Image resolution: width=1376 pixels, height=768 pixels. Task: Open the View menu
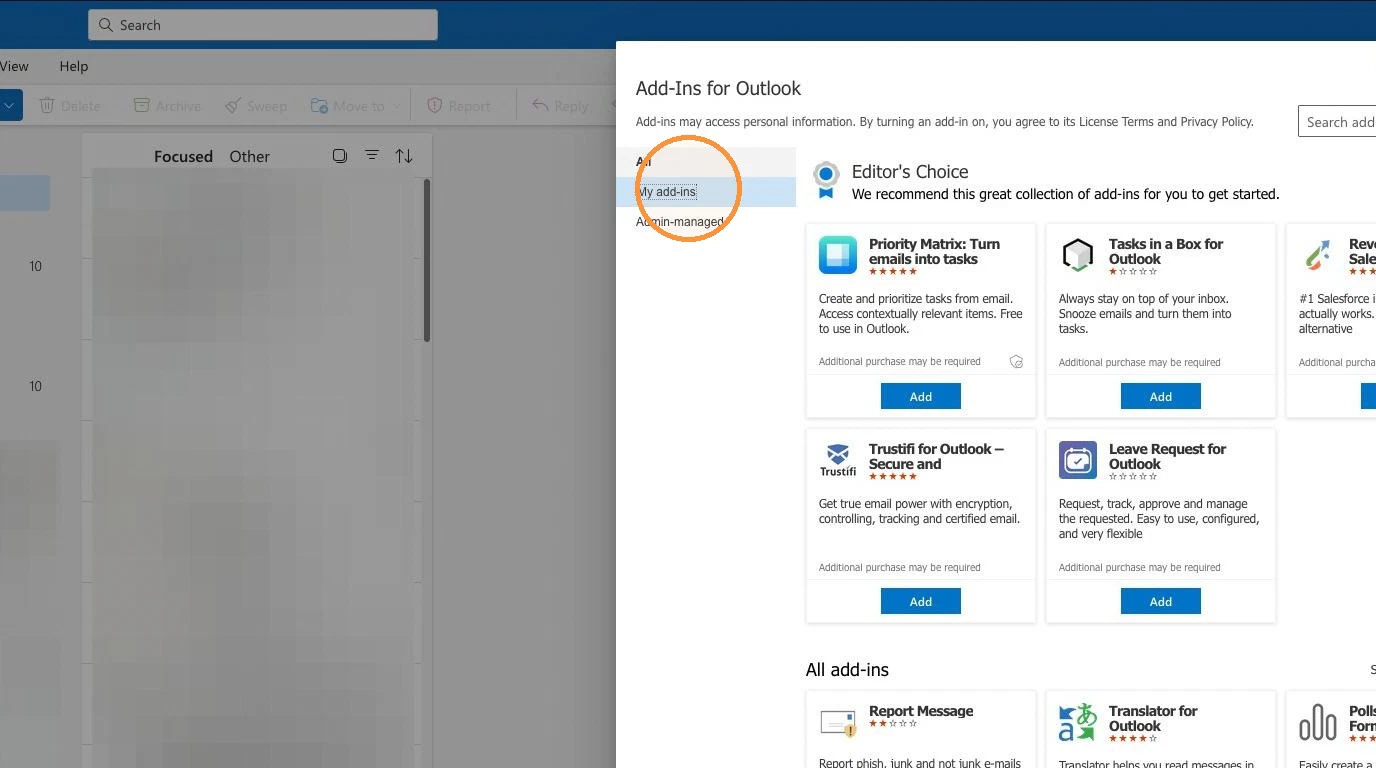click(x=14, y=66)
